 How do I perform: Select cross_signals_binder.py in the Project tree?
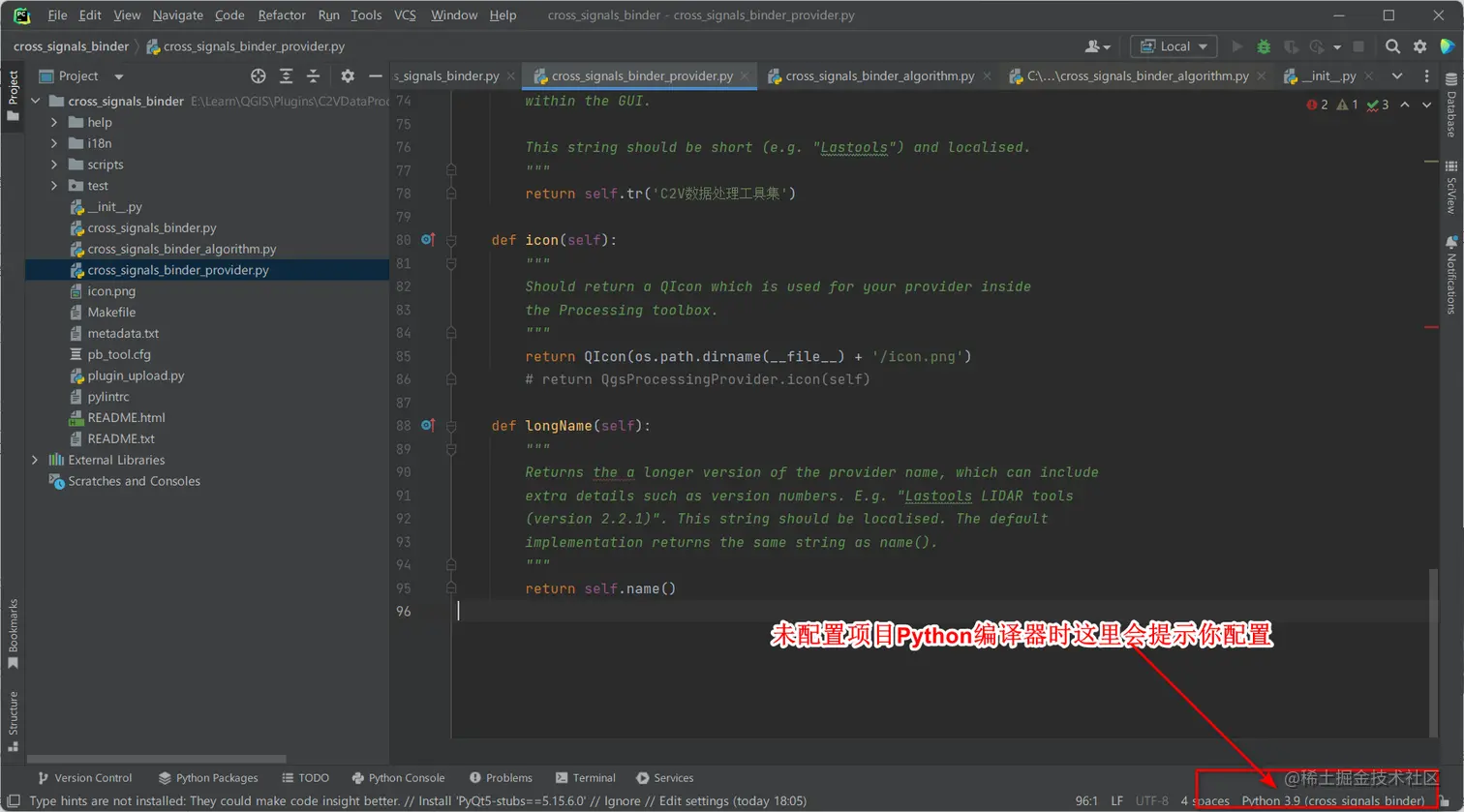[151, 228]
